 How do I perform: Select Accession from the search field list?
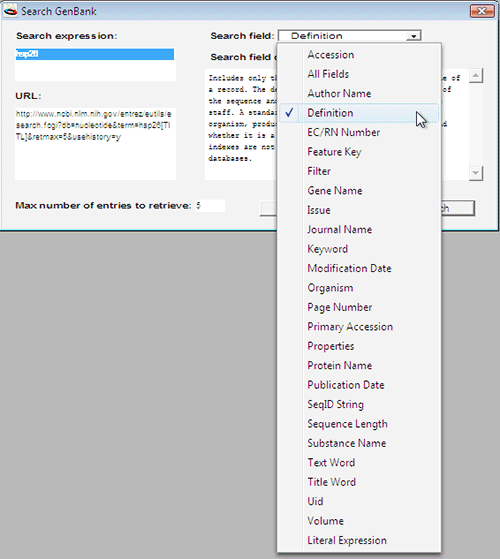359,55
